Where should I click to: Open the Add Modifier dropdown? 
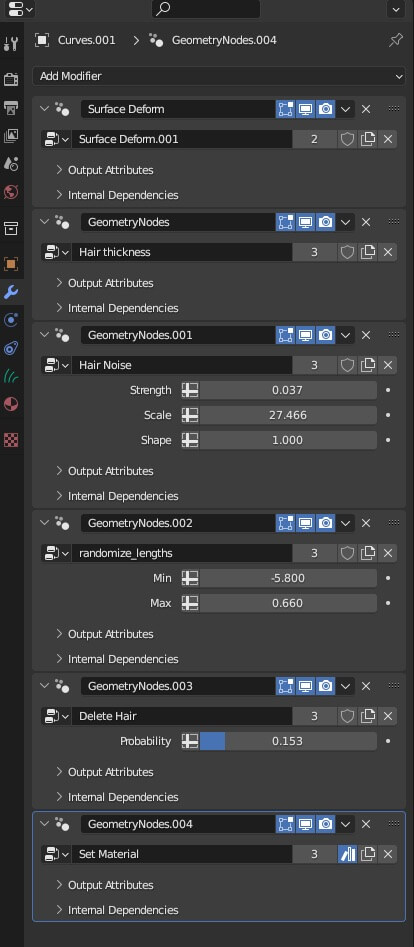[x=218, y=76]
